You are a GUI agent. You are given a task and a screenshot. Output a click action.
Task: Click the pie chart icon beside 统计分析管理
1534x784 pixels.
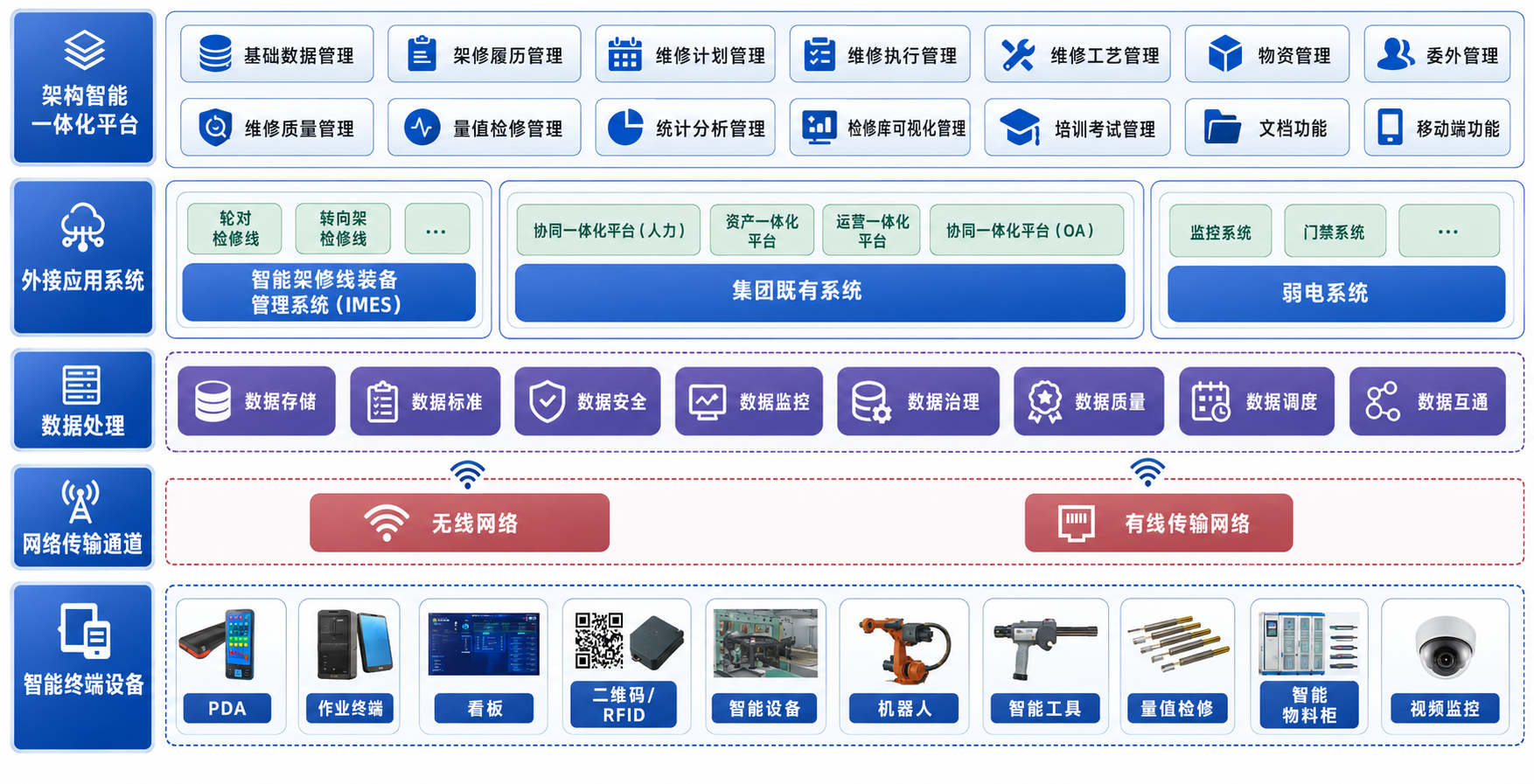coord(625,128)
